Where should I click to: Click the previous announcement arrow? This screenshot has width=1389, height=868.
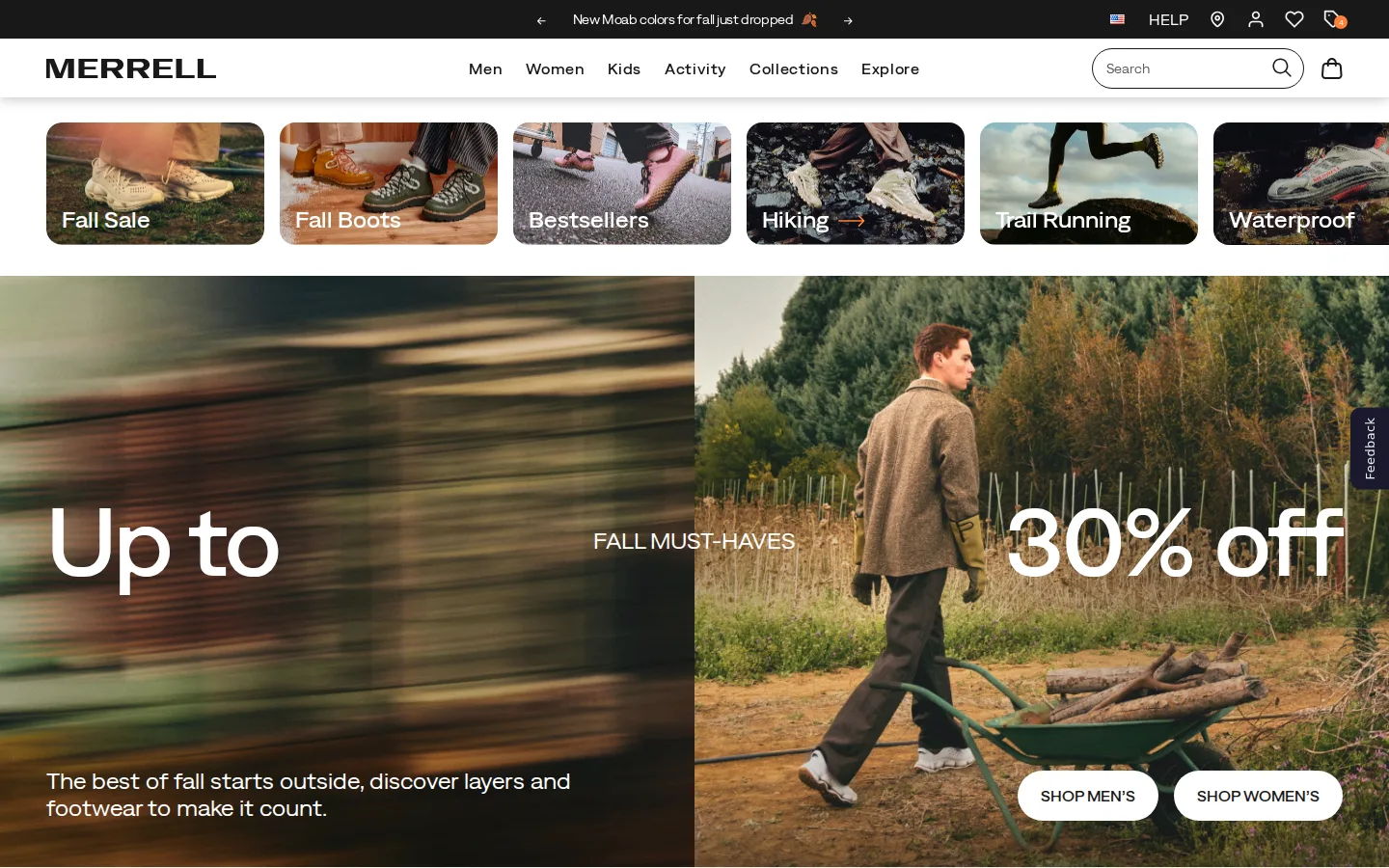point(541,20)
